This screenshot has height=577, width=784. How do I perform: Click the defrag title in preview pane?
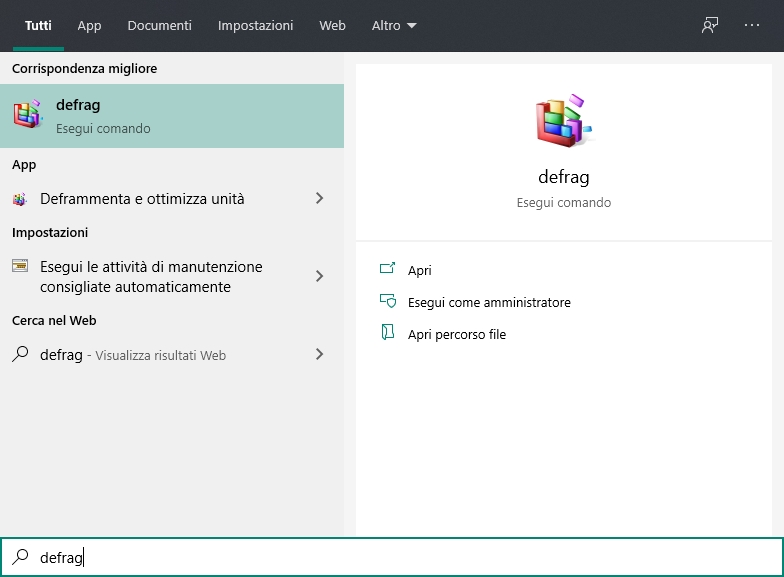pyautogui.click(x=564, y=177)
